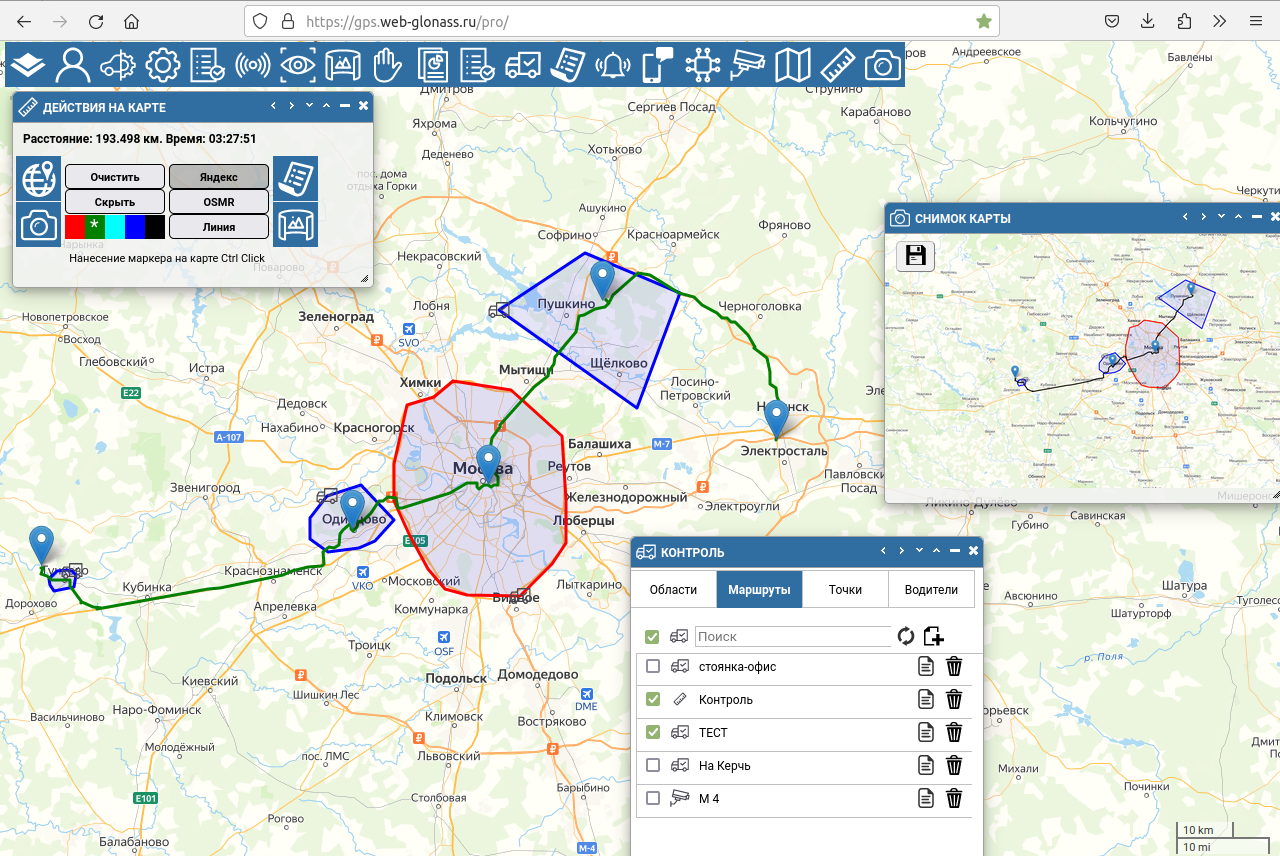Check the На Керчь route checkbox

click(653, 766)
